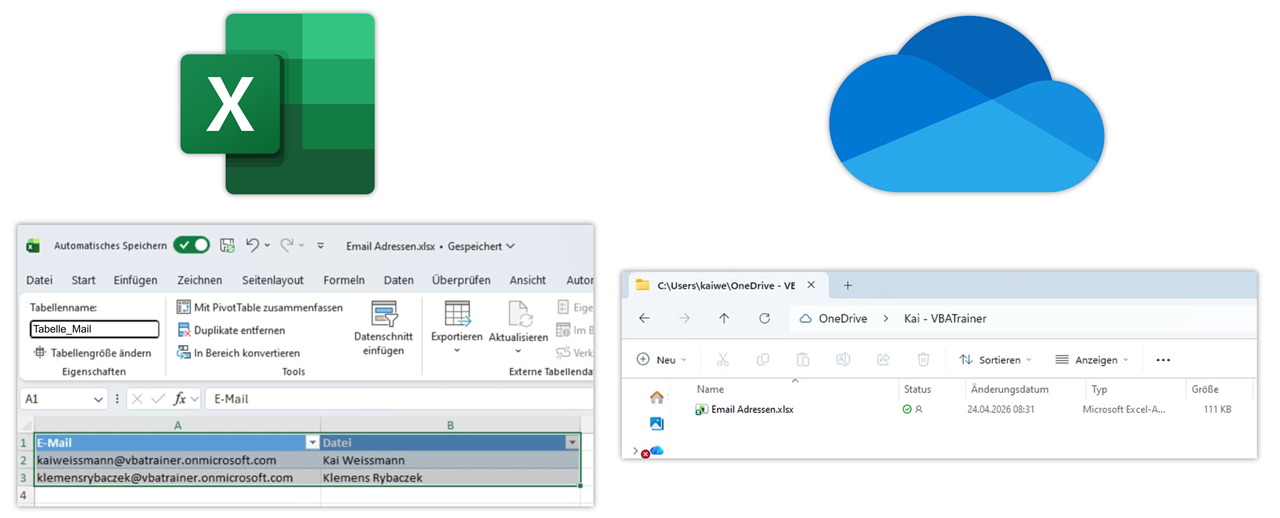Click the select-all corner of the sheet
1280x518 pixels.
point(26,425)
